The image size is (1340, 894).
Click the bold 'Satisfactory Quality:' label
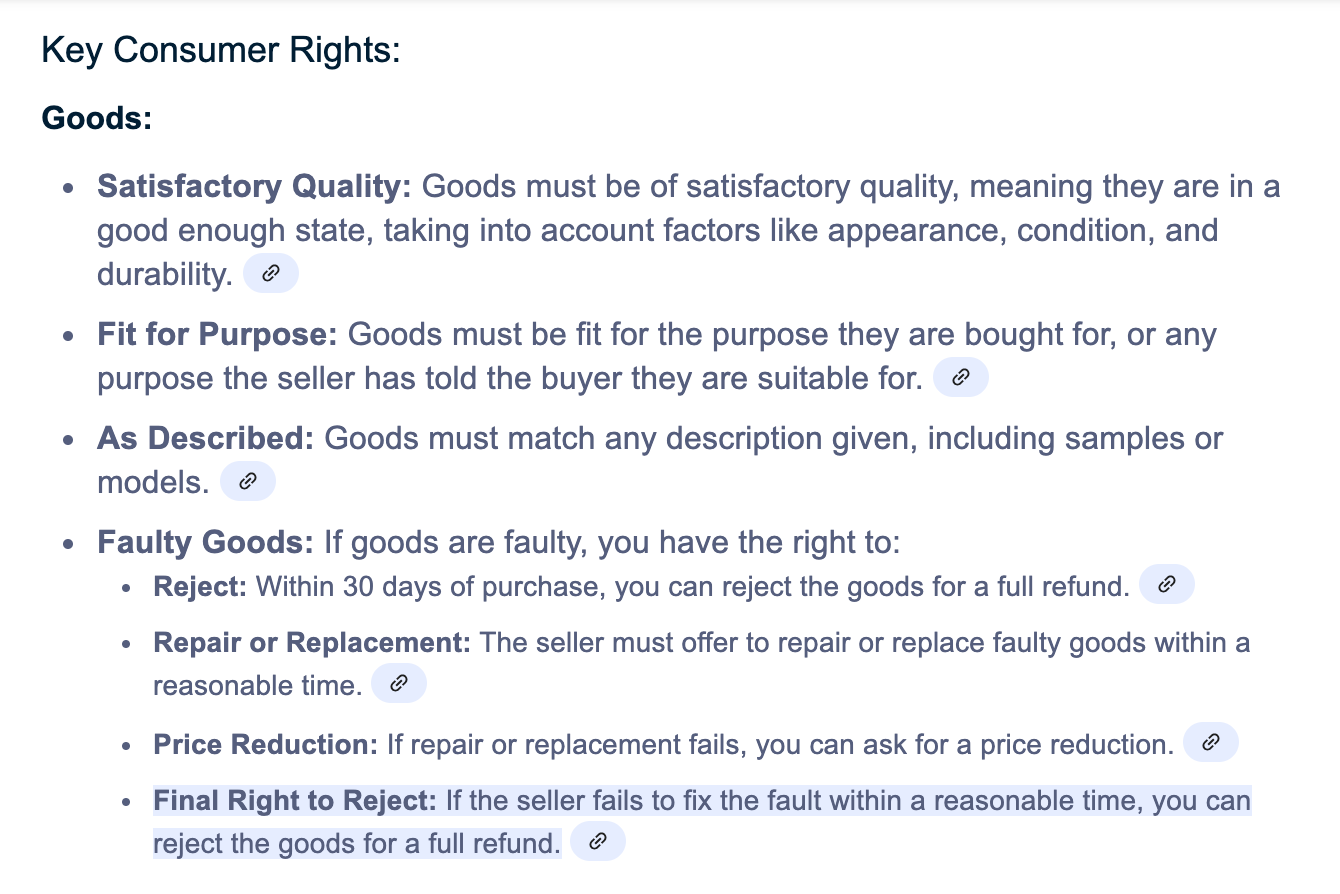pyautogui.click(x=254, y=187)
